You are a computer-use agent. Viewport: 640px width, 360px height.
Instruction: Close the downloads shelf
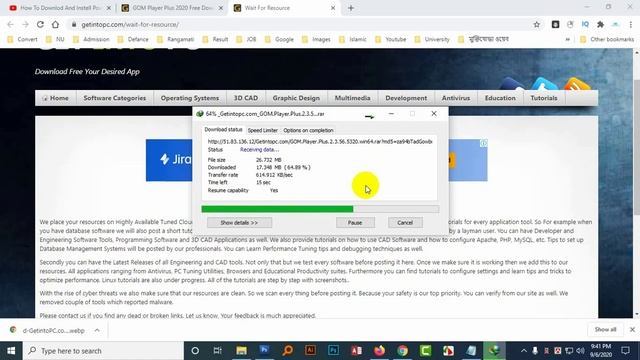click(x=632, y=329)
